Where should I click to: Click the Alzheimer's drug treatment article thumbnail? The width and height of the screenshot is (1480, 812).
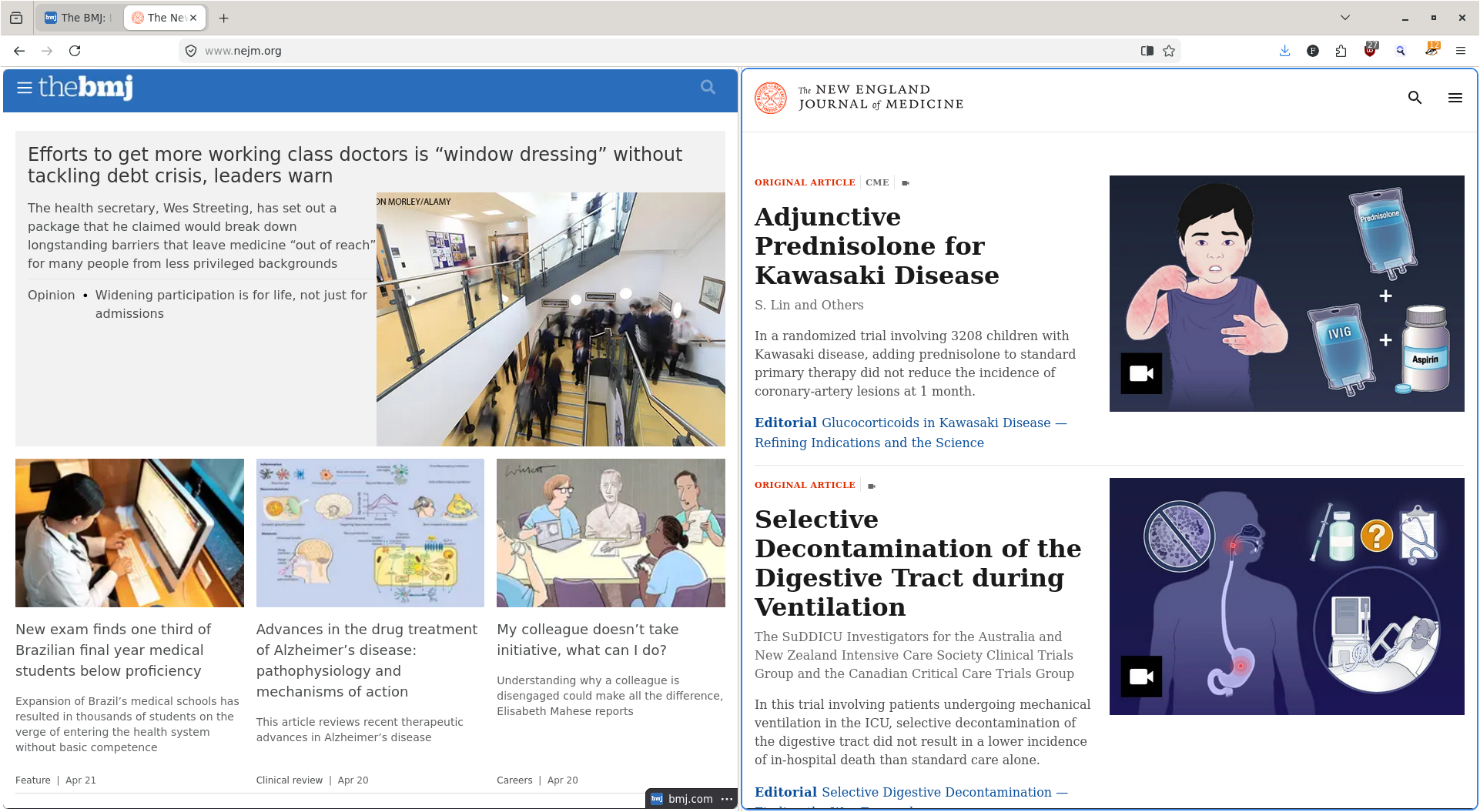370,533
